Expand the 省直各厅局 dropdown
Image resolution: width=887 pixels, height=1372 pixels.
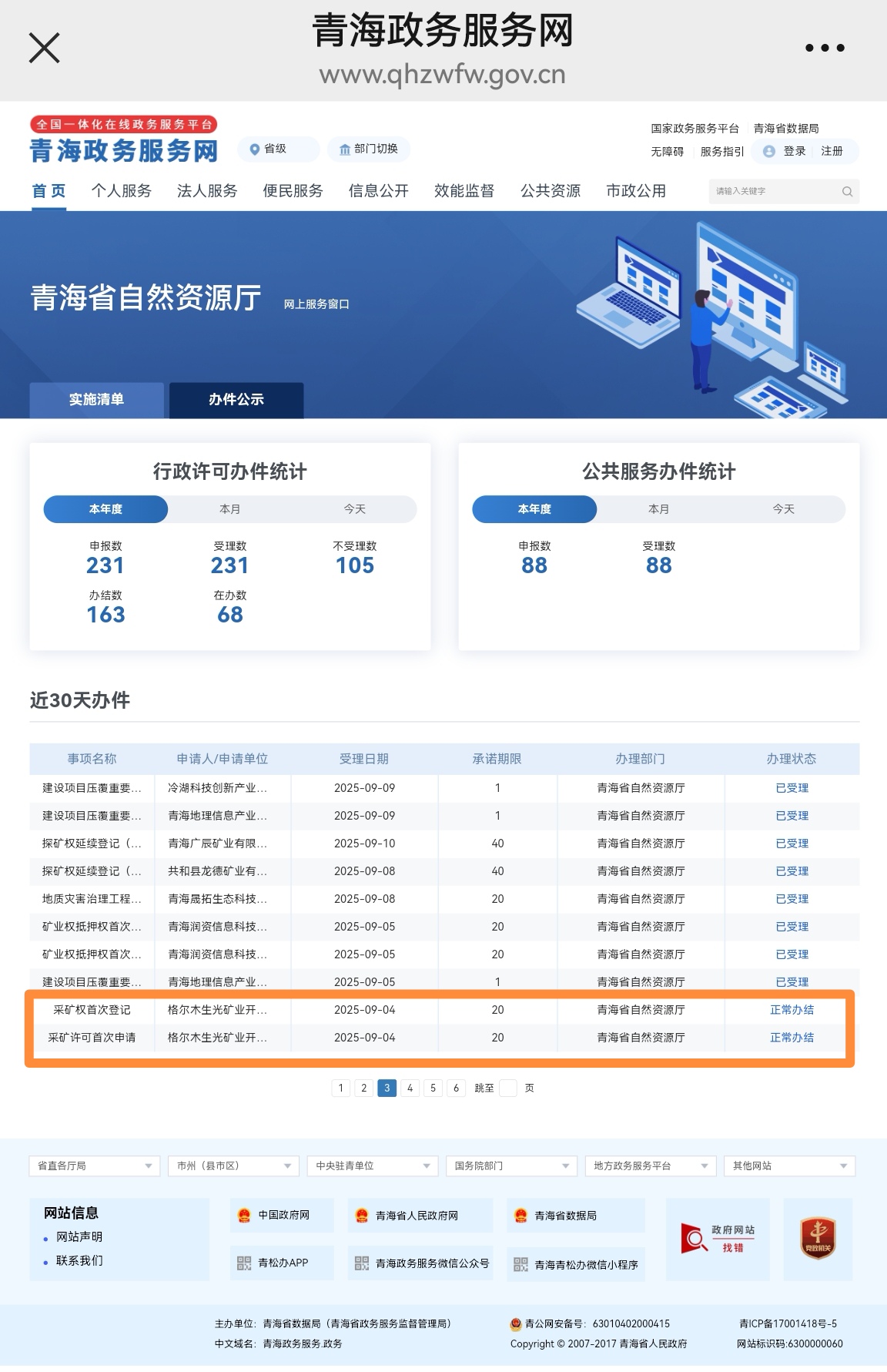[95, 1166]
